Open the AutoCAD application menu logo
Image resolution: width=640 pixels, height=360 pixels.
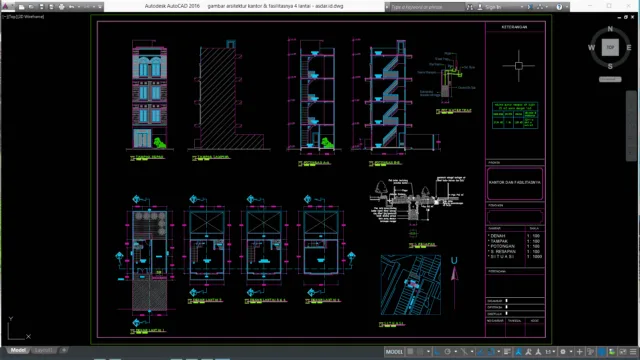tap(5, 7)
